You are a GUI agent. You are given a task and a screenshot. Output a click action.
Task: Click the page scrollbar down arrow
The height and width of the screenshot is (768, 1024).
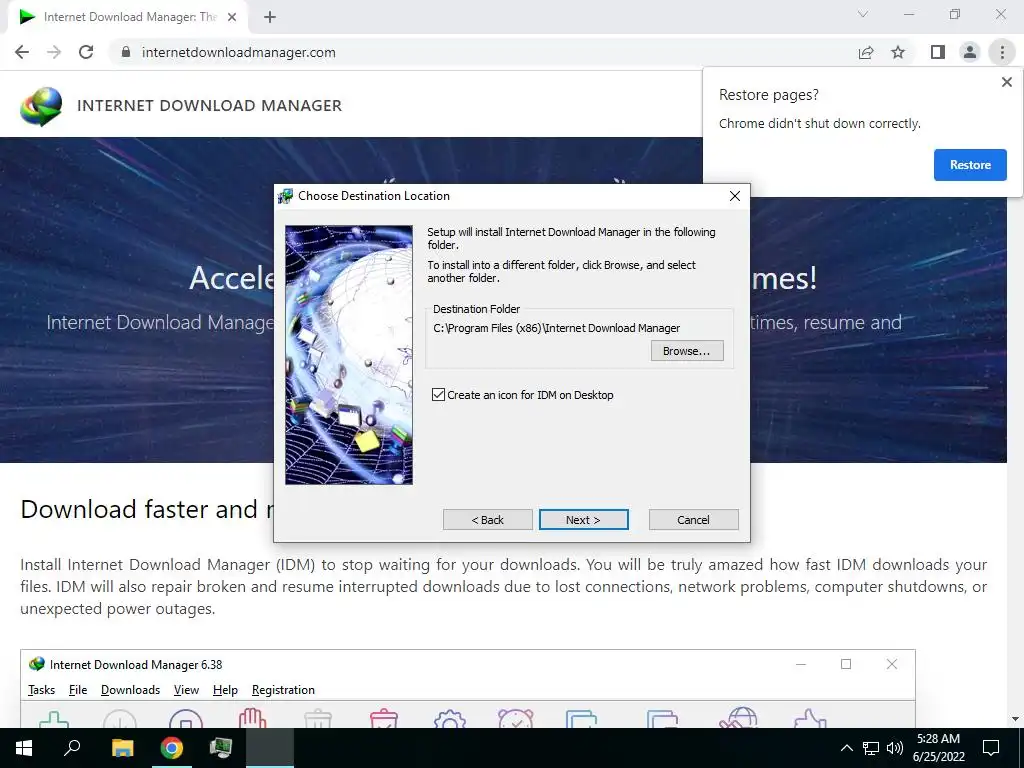point(1015,719)
